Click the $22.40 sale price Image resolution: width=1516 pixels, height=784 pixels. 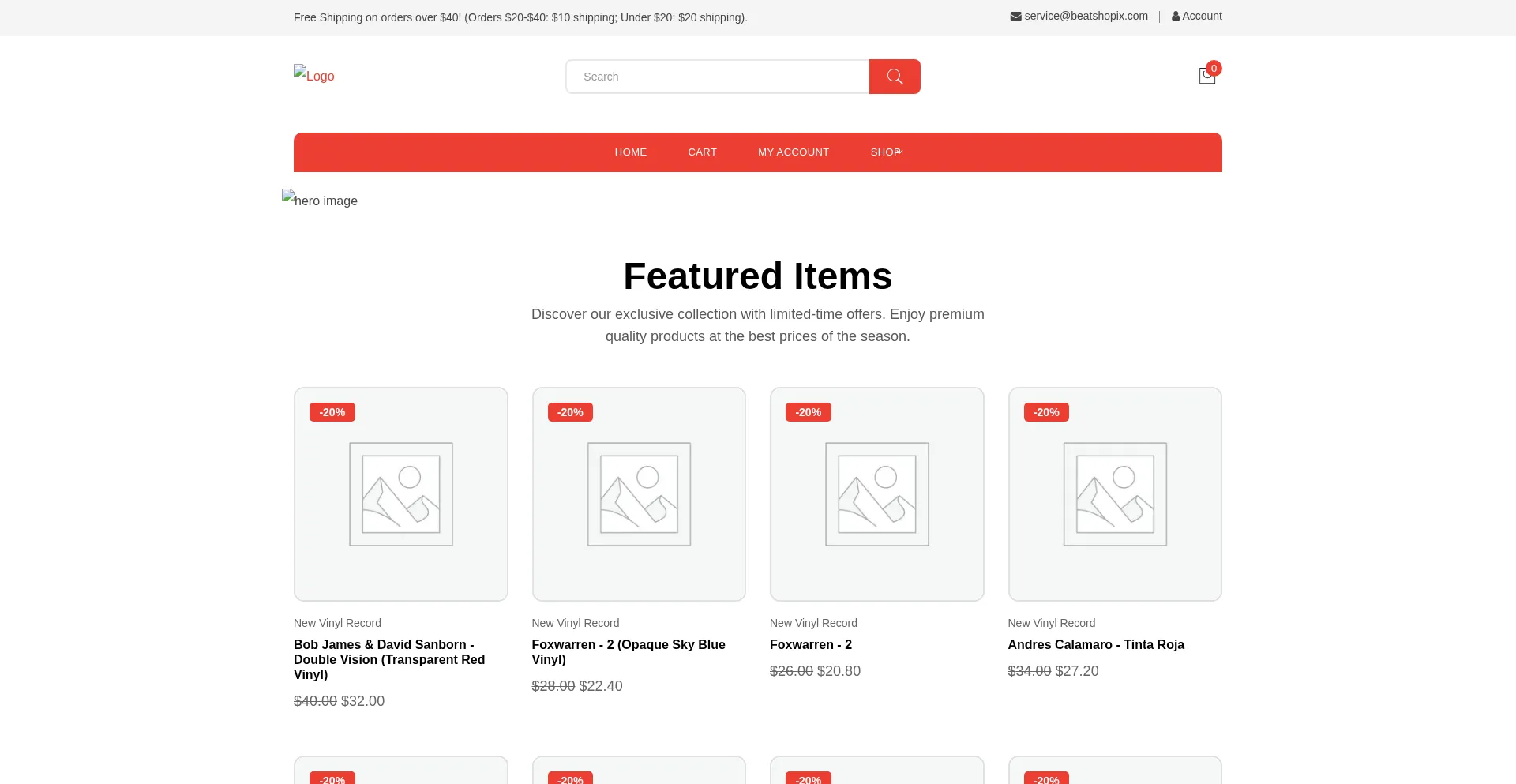(x=601, y=686)
